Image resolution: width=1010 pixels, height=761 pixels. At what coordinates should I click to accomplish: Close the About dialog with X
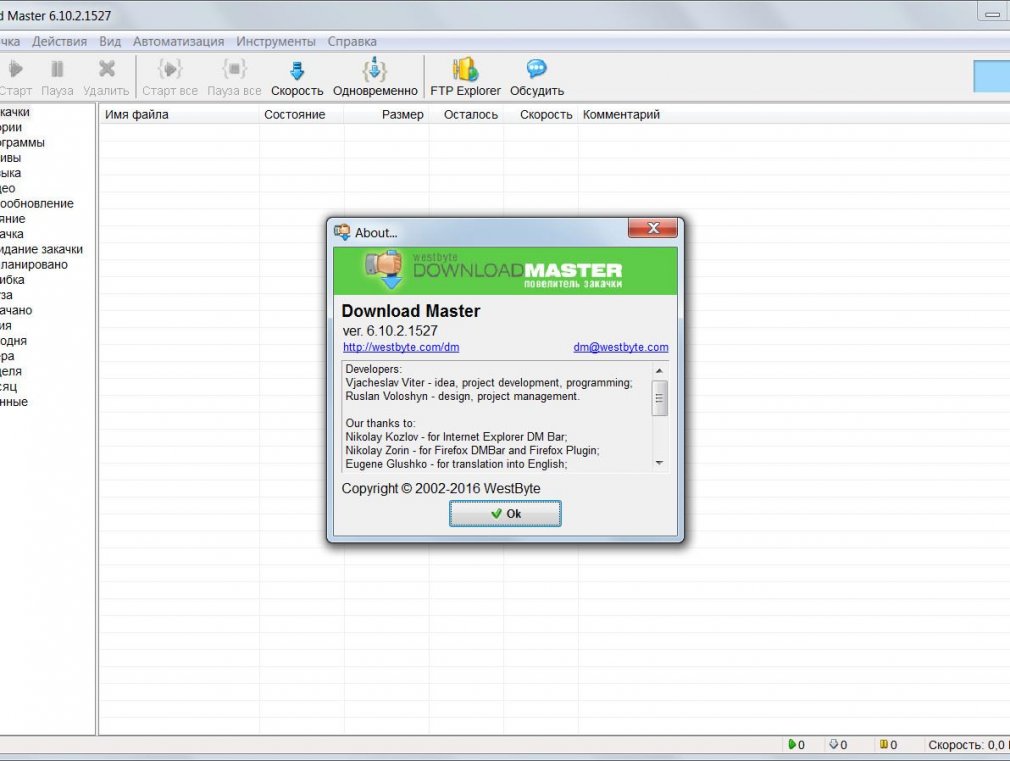pyautogui.click(x=653, y=228)
